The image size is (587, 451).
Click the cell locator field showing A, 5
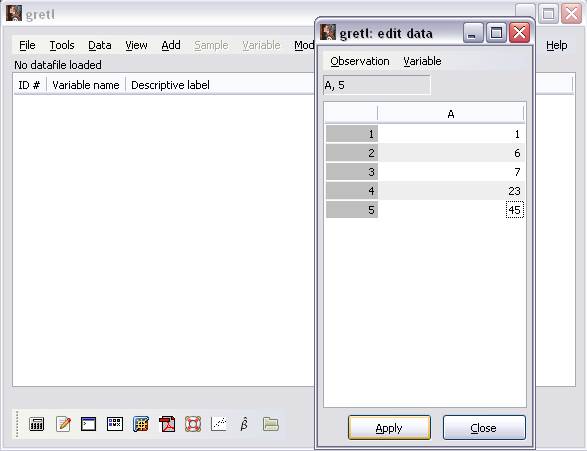tap(377, 85)
